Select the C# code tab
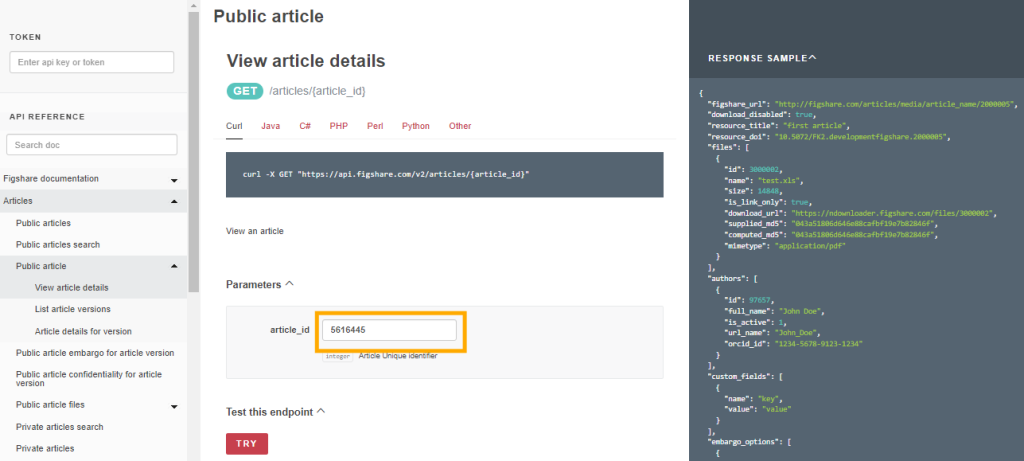The width and height of the screenshot is (1024, 461). (x=304, y=126)
